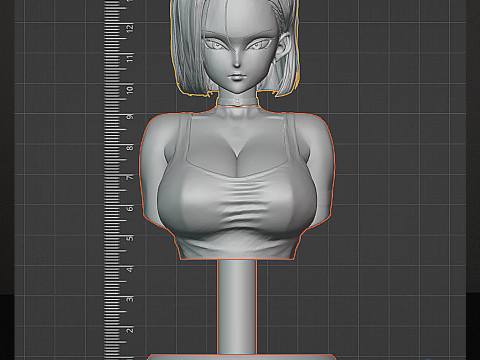Click ruler mark labeled 4

point(130,269)
